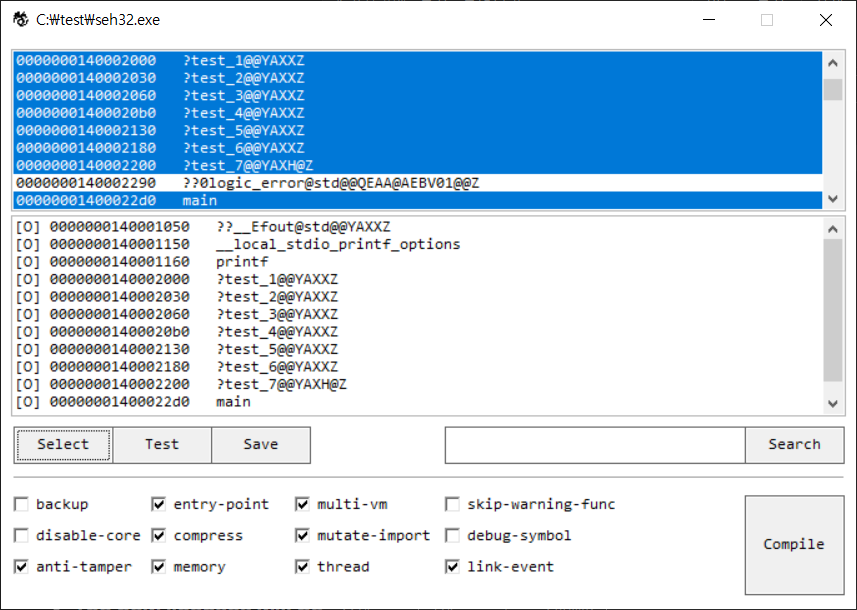Start compilation with the Compile button
Viewport: 857px width, 610px height.
click(x=794, y=544)
